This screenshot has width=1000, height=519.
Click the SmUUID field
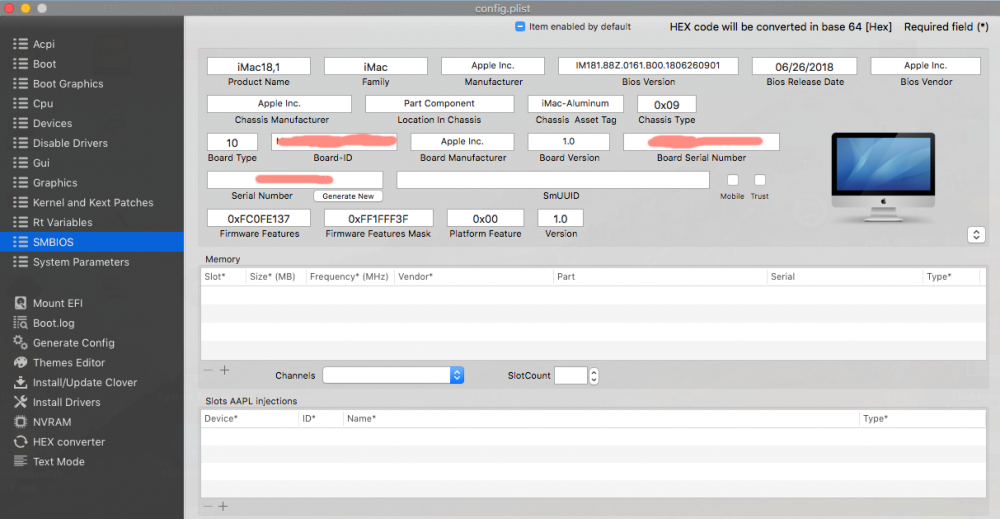553,180
